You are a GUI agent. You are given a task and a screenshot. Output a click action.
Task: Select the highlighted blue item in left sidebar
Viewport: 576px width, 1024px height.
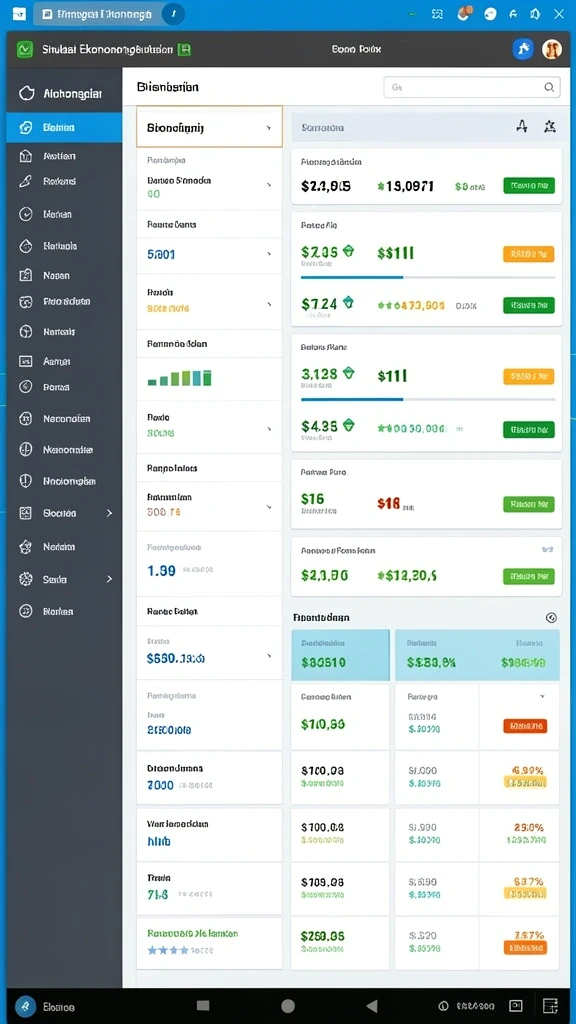click(64, 127)
